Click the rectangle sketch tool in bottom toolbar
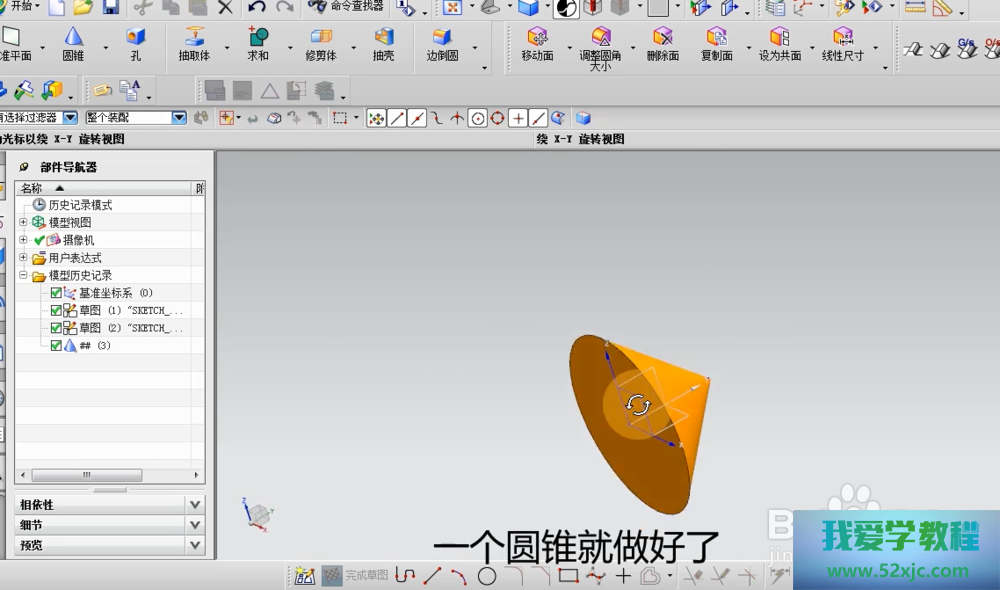 pos(568,576)
